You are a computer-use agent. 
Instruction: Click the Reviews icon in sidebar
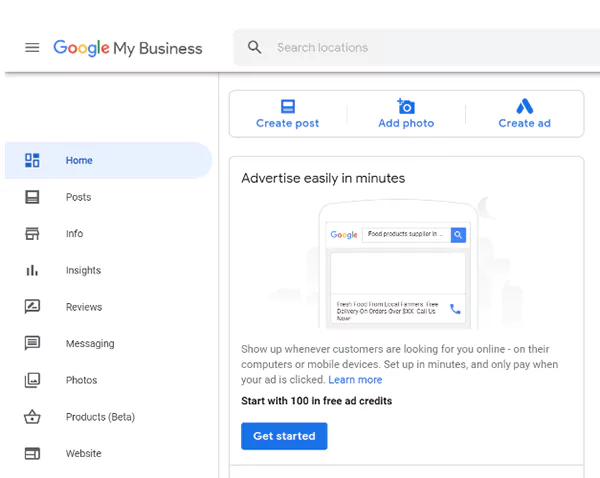tap(32, 307)
